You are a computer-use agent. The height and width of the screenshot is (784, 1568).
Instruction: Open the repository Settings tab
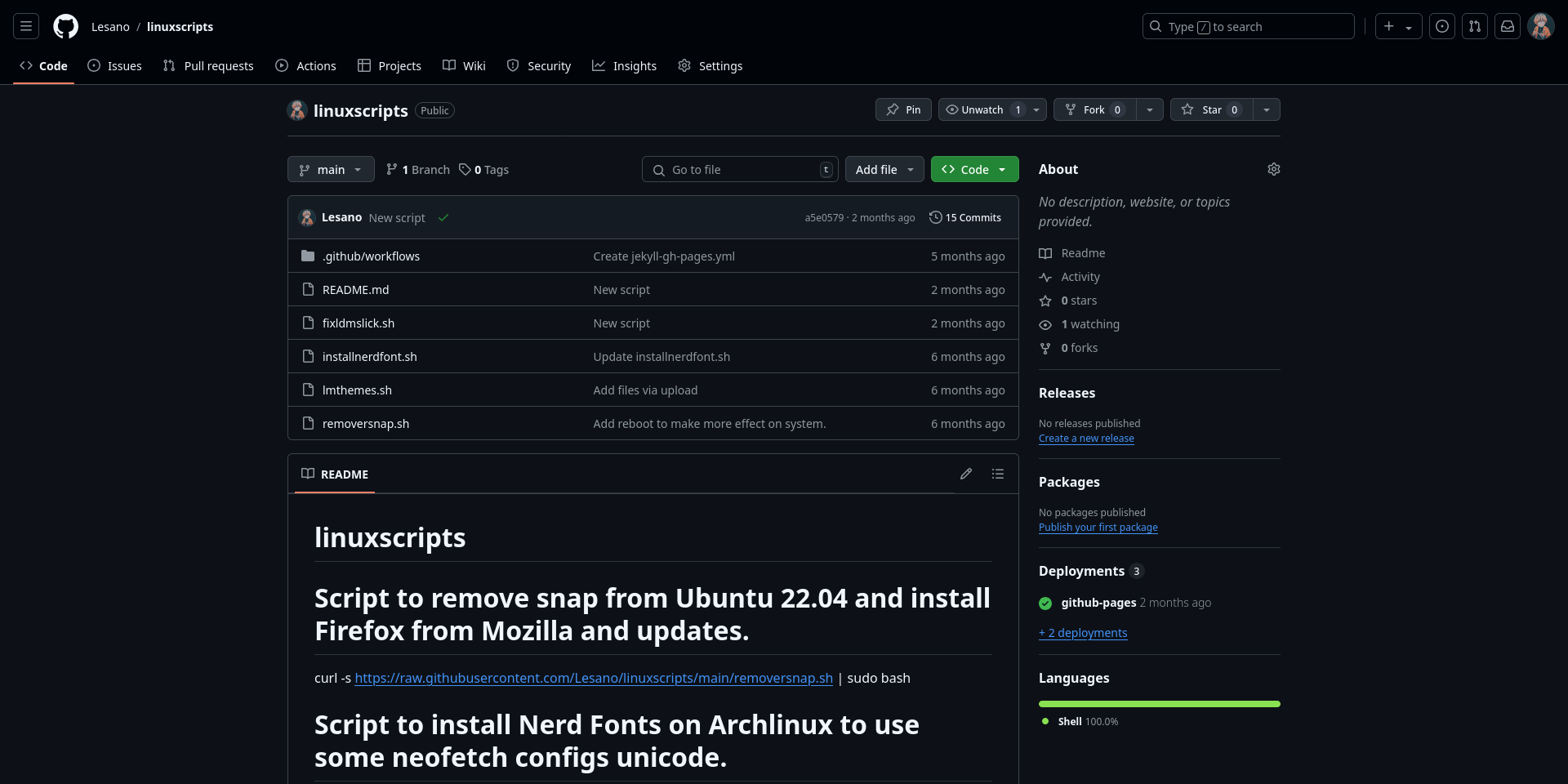(x=710, y=65)
